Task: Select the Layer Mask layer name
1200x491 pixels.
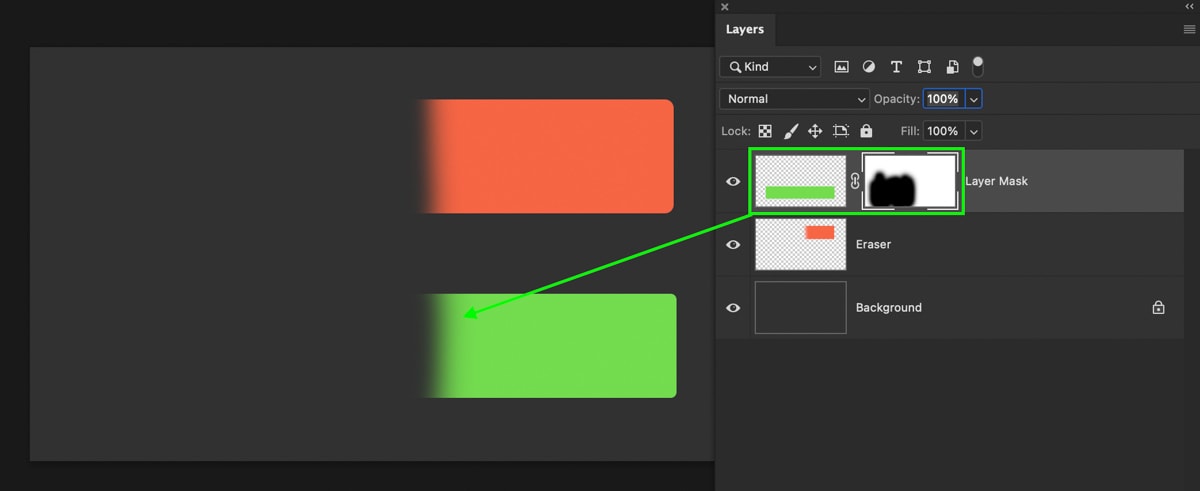Action: pos(997,182)
